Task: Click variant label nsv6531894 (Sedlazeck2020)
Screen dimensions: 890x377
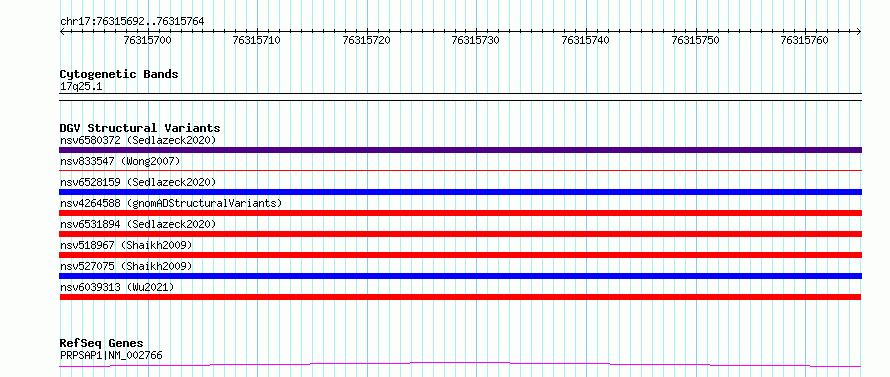Action: pos(138,224)
